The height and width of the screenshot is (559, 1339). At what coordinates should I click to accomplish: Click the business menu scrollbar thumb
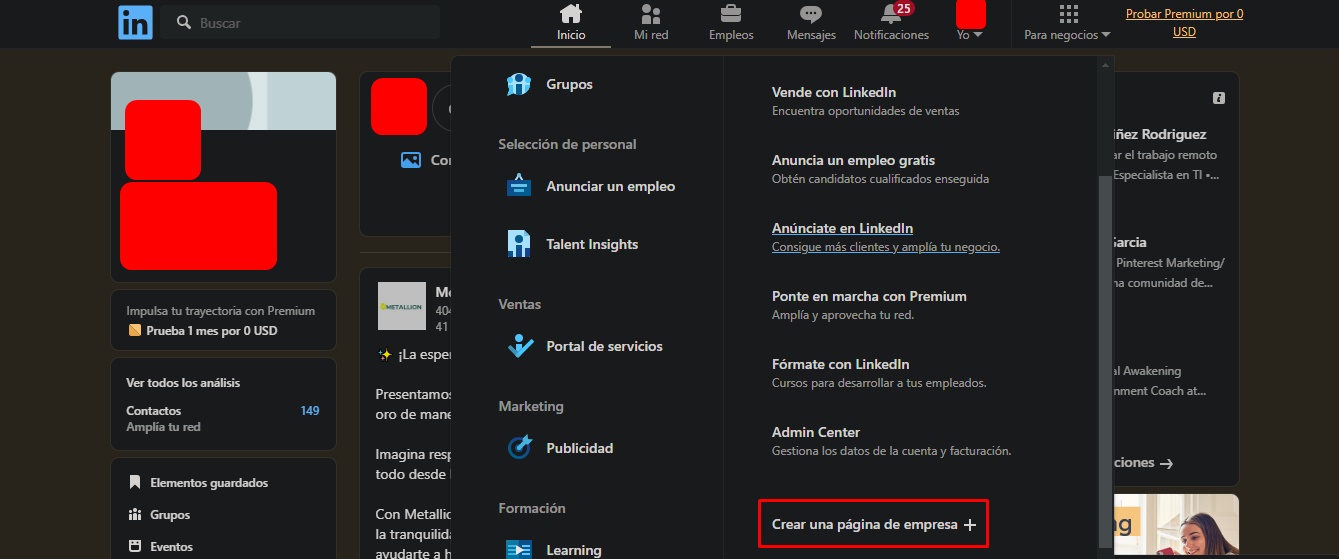1105,360
